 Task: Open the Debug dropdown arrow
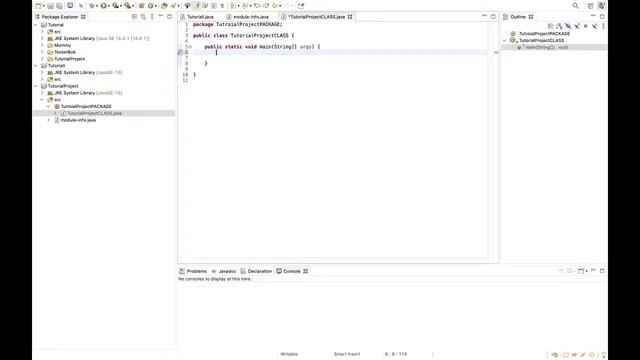pos(97,6)
